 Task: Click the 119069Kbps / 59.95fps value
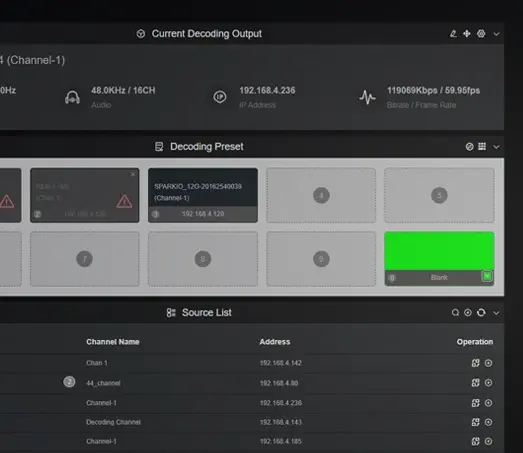434,90
